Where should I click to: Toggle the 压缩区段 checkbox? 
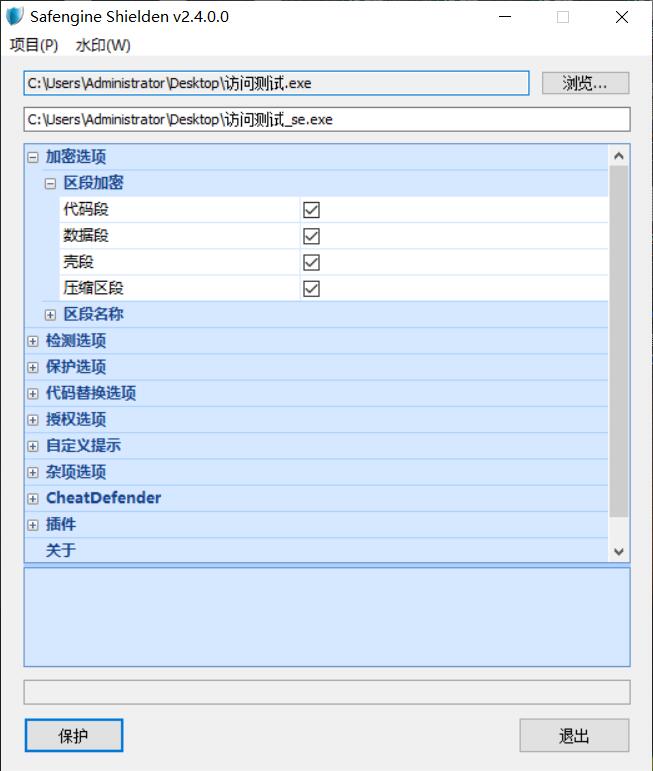pyautogui.click(x=311, y=289)
